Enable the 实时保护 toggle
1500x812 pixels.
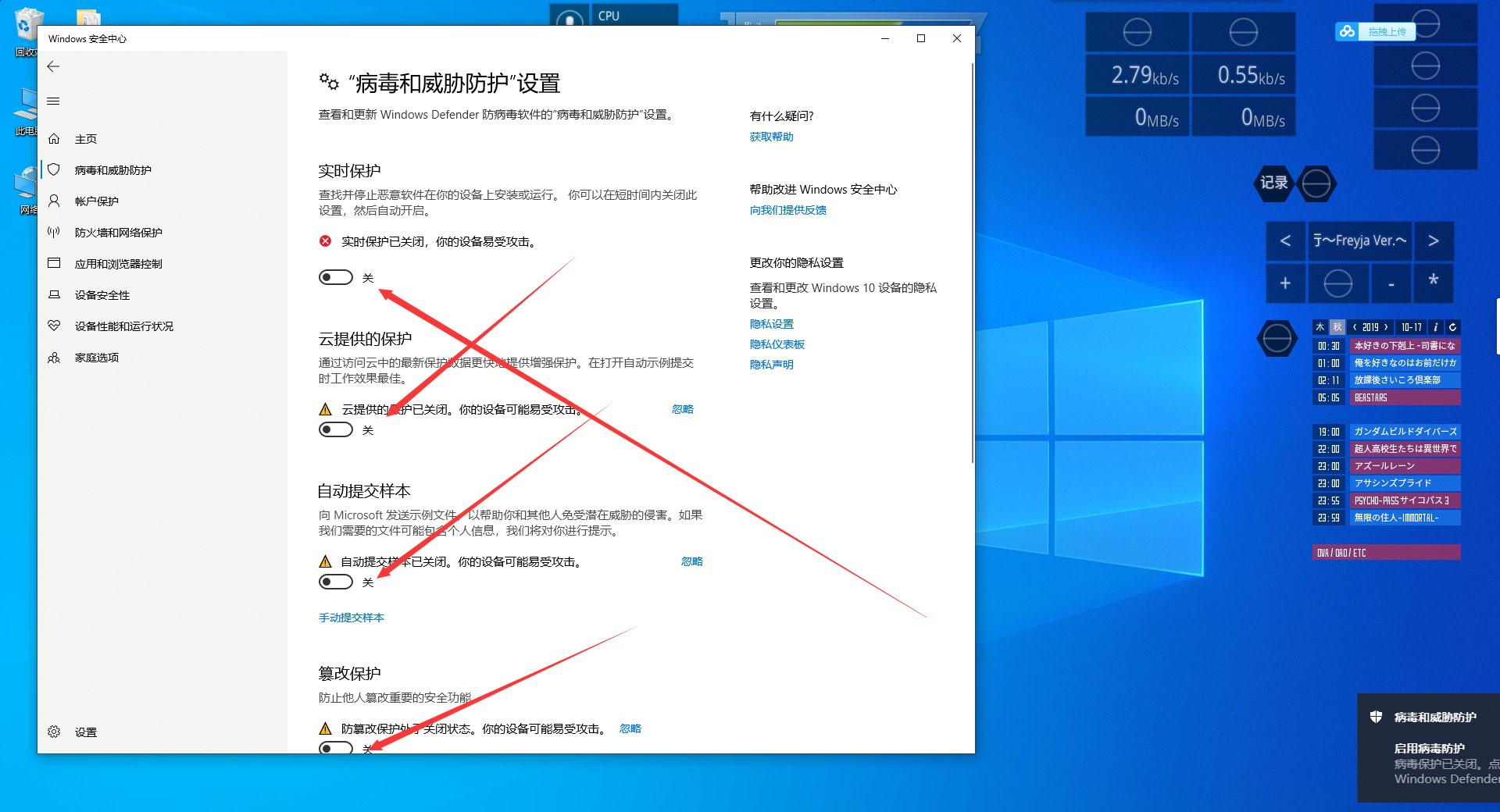[x=336, y=277]
